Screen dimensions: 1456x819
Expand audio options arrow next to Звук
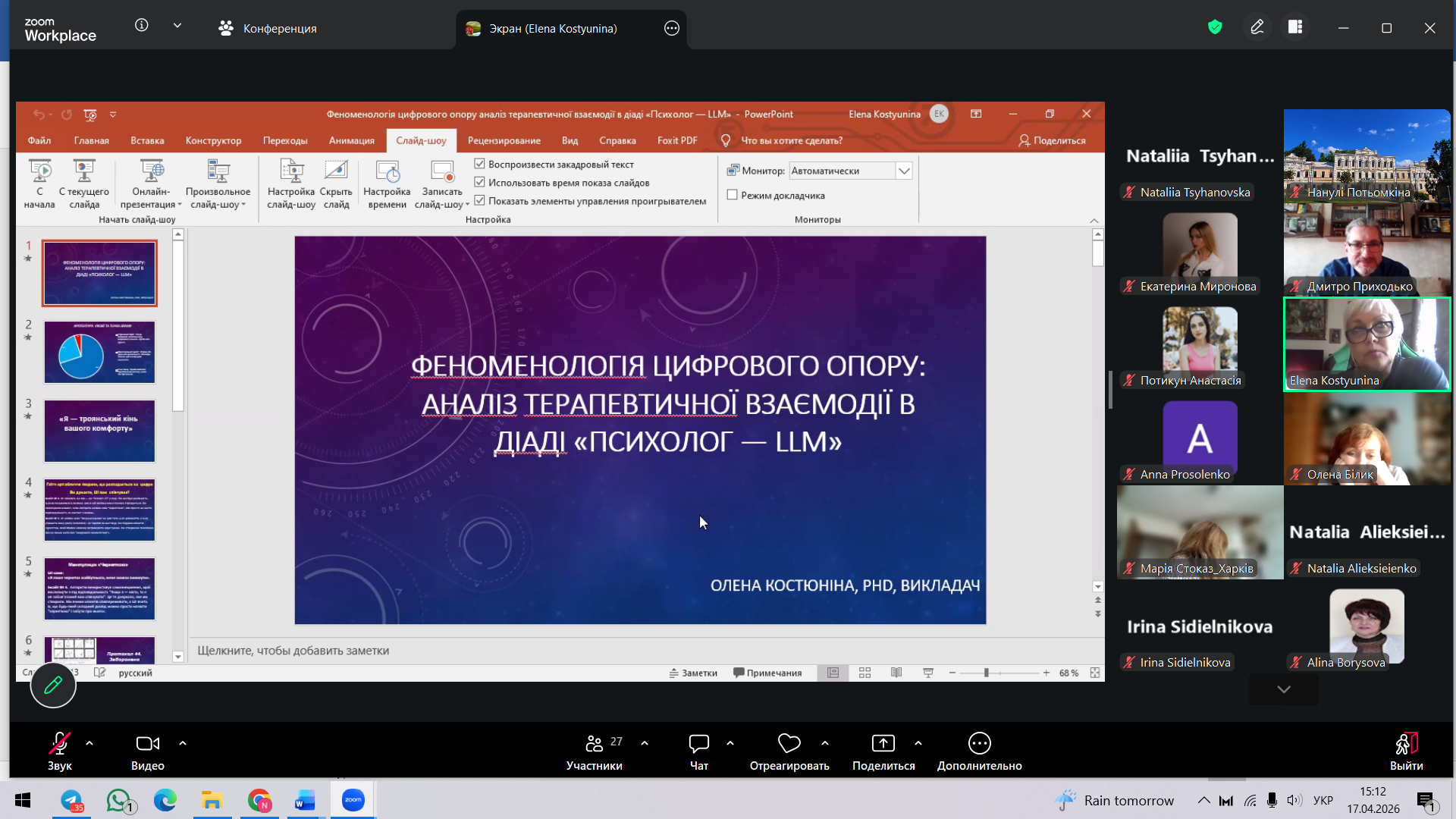click(x=89, y=743)
